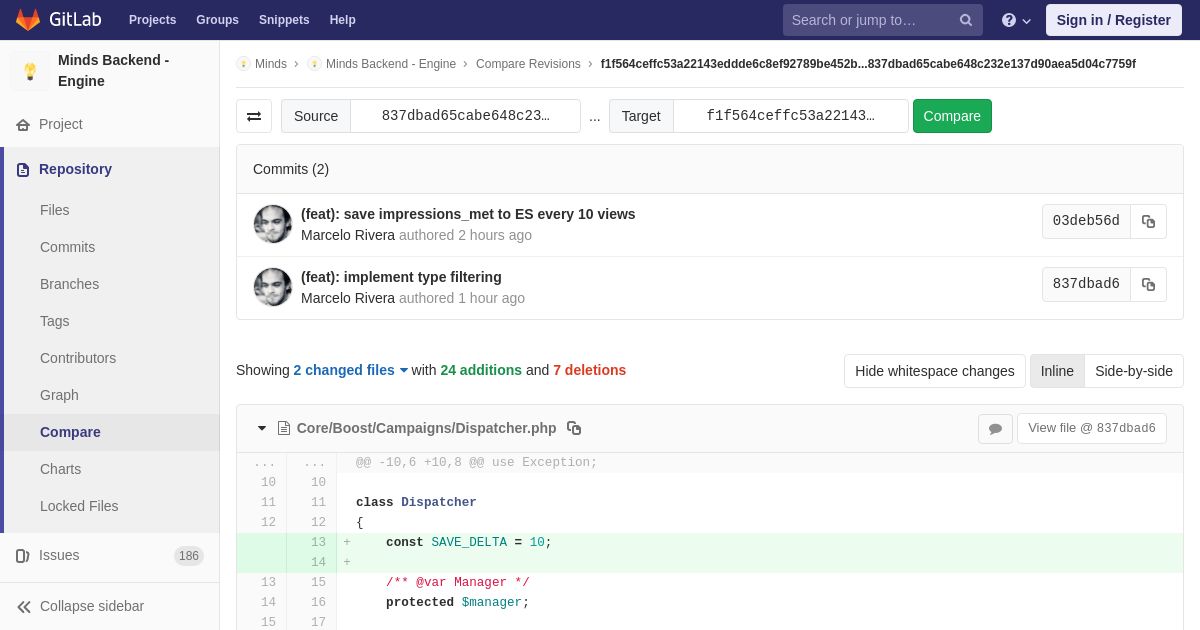Open Locked Files in sidebar
The width and height of the screenshot is (1200, 630).
(79, 506)
